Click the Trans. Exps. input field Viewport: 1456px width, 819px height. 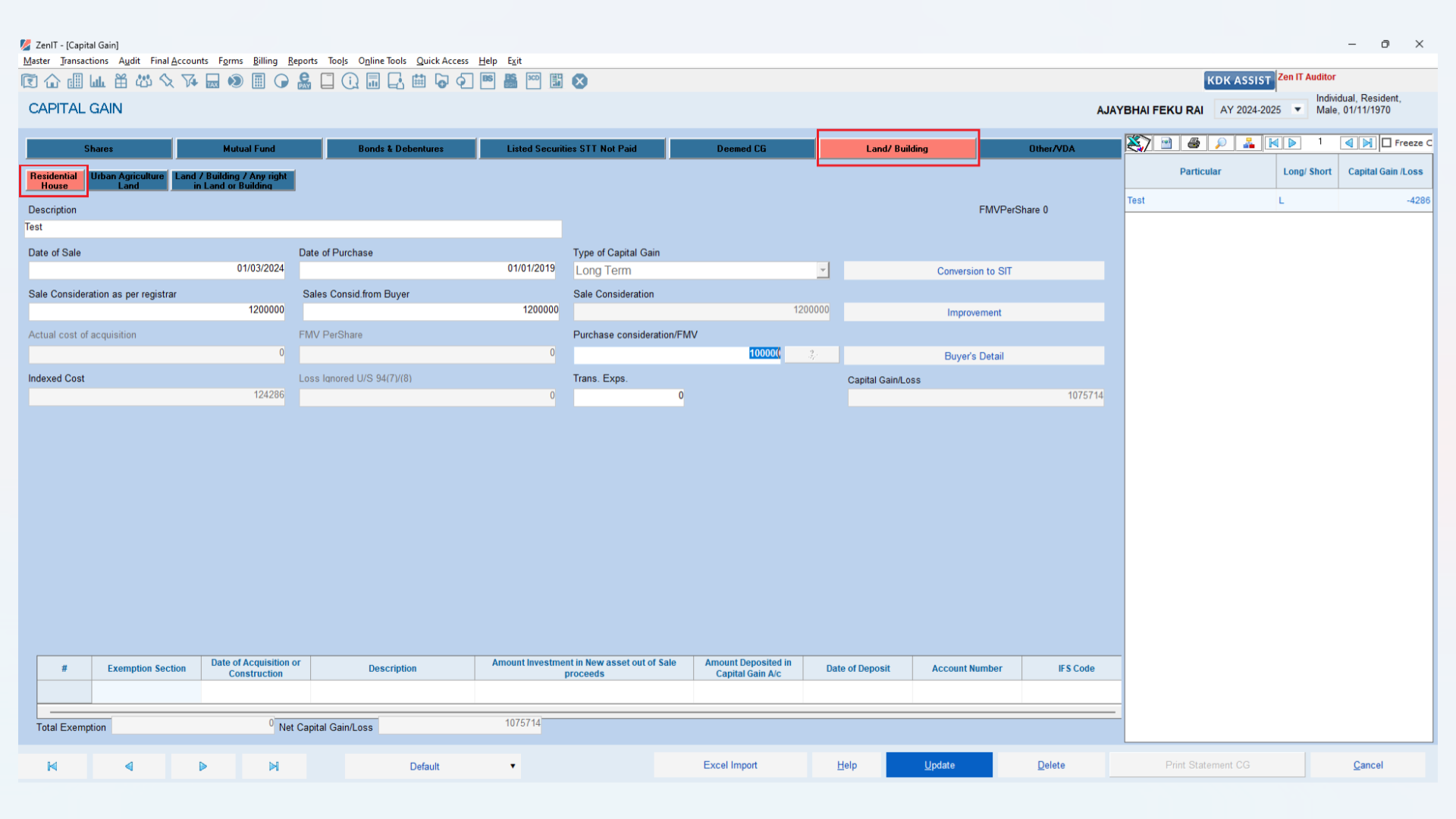[629, 396]
